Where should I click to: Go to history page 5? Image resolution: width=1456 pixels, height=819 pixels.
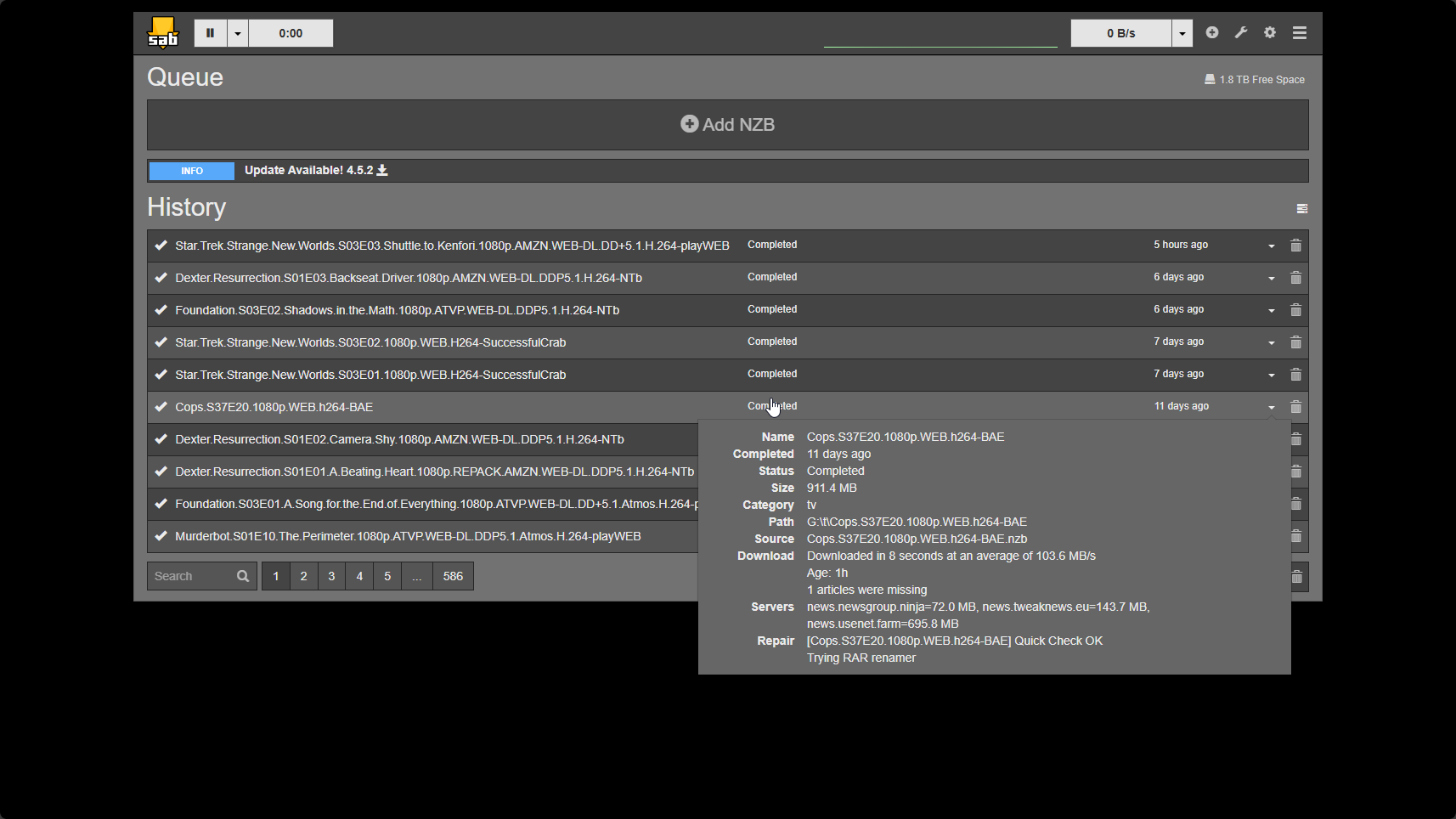[x=387, y=576]
